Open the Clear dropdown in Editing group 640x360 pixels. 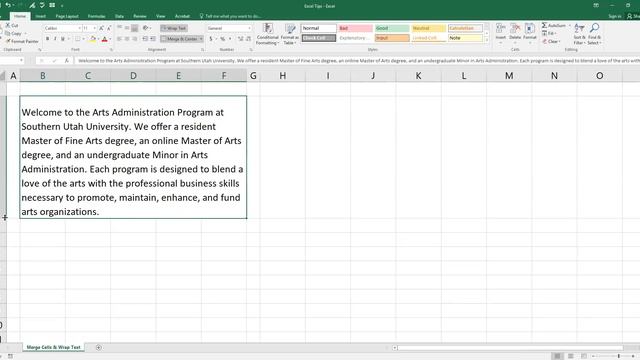pyautogui.click(x=551, y=41)
